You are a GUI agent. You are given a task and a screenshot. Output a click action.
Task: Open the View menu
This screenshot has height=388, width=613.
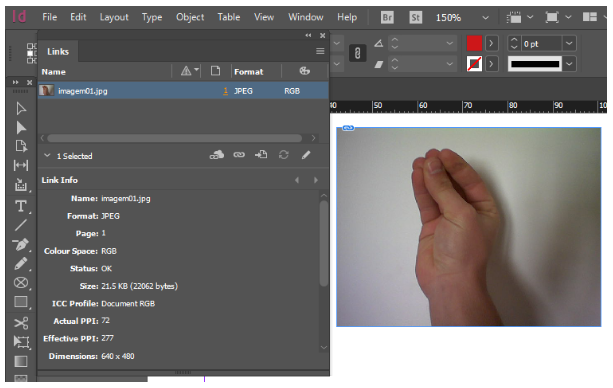click(264, 17)
